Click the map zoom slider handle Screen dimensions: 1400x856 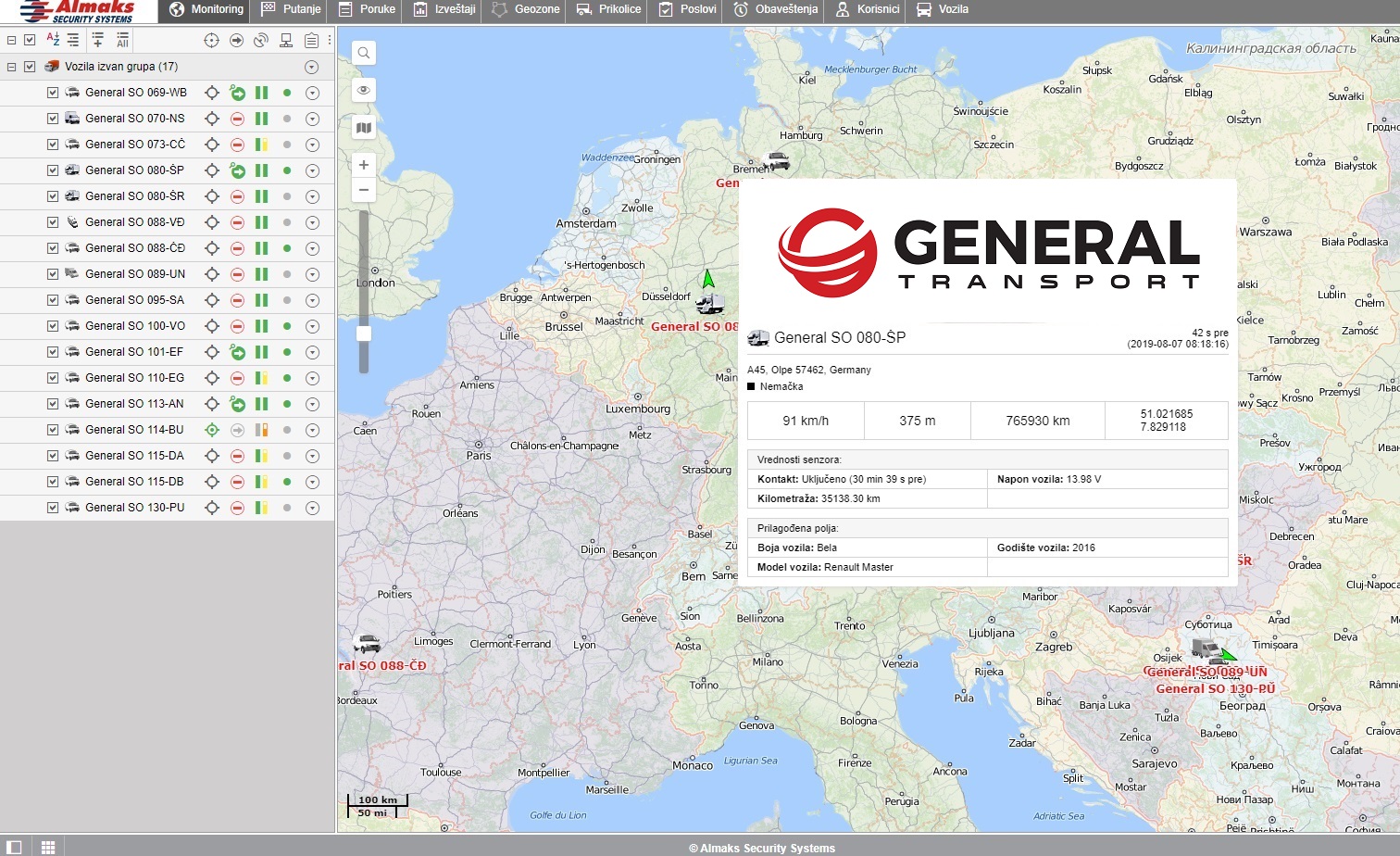pos(364,334)
